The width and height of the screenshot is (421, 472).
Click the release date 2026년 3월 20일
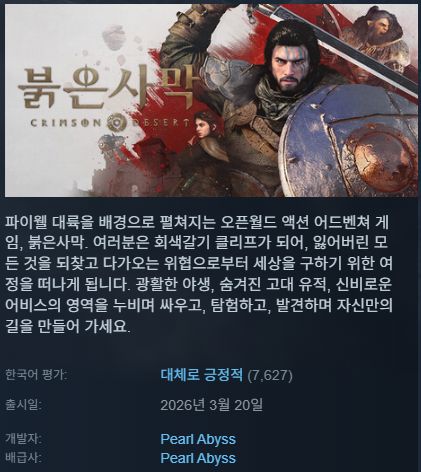tap(212, 405)
